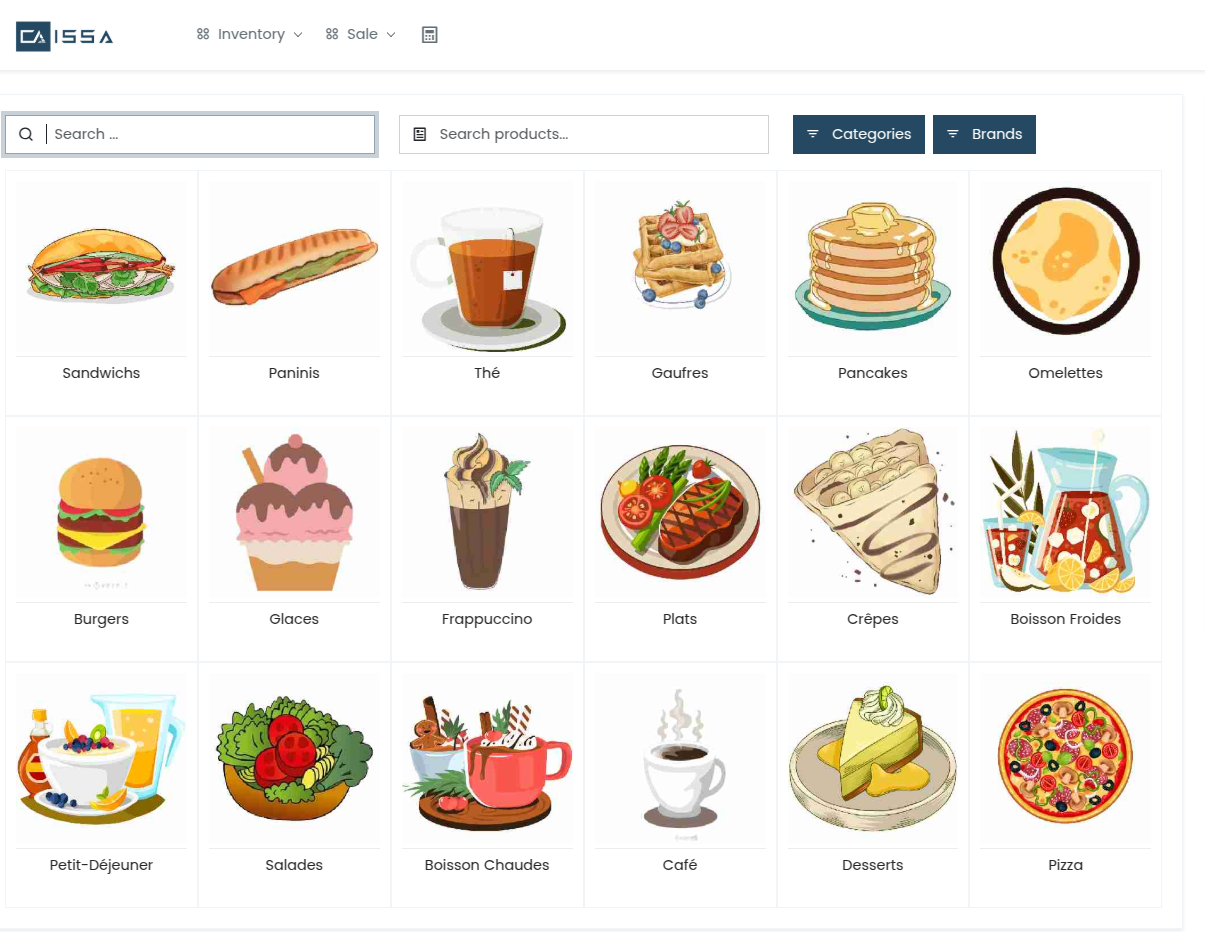Click the list icon in Search products field
The width and height of the screenshot is (1205, 932).
click(420, 134)
